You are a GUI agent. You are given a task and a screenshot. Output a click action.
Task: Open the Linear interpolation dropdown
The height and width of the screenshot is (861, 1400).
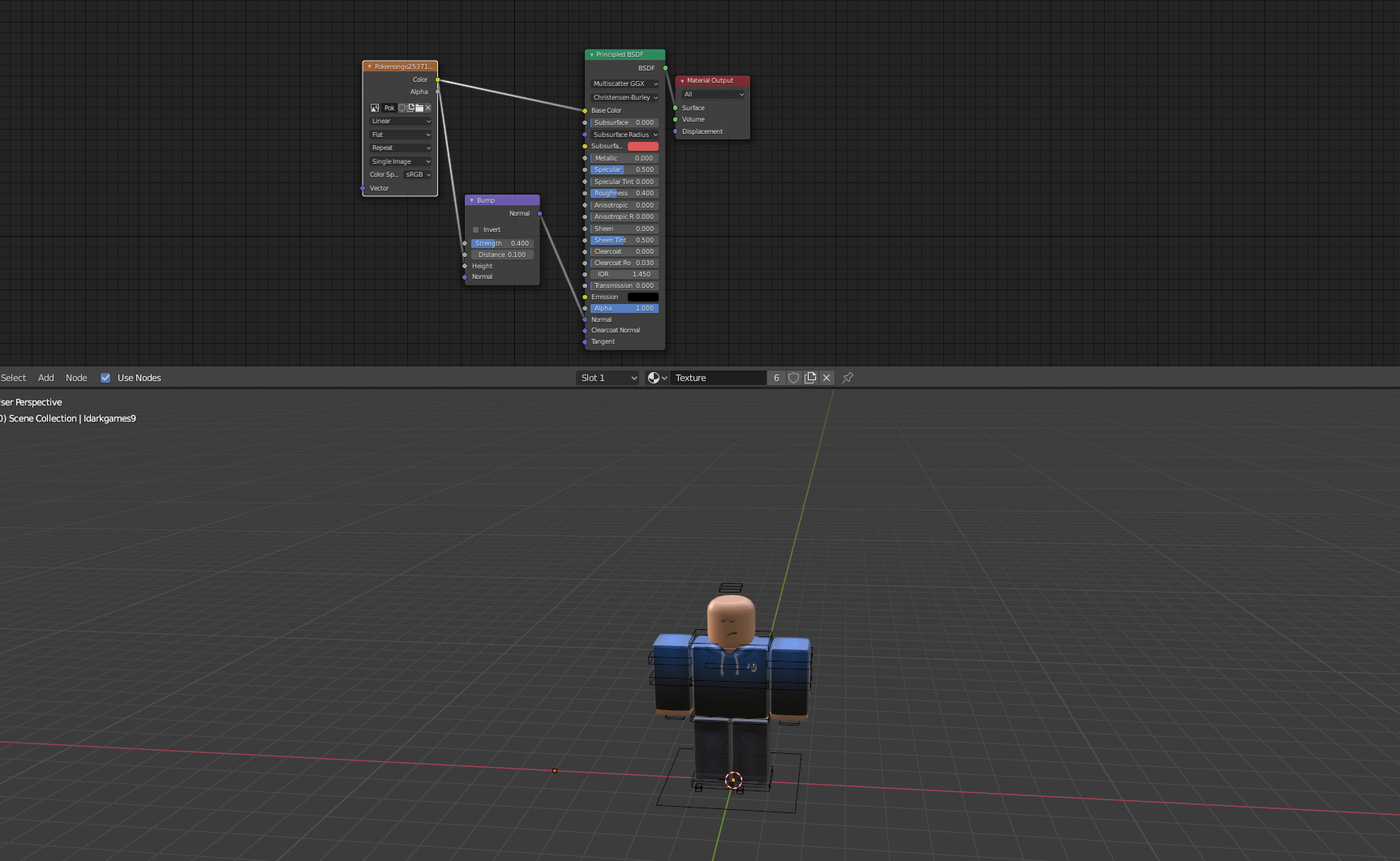click(400, 121)
